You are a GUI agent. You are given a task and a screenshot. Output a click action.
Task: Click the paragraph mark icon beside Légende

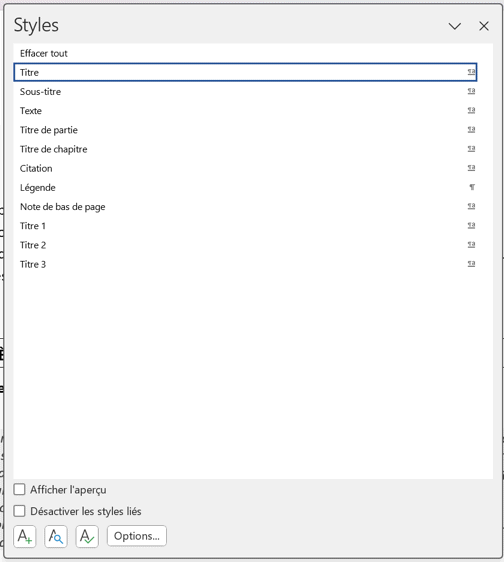point(472,187)
